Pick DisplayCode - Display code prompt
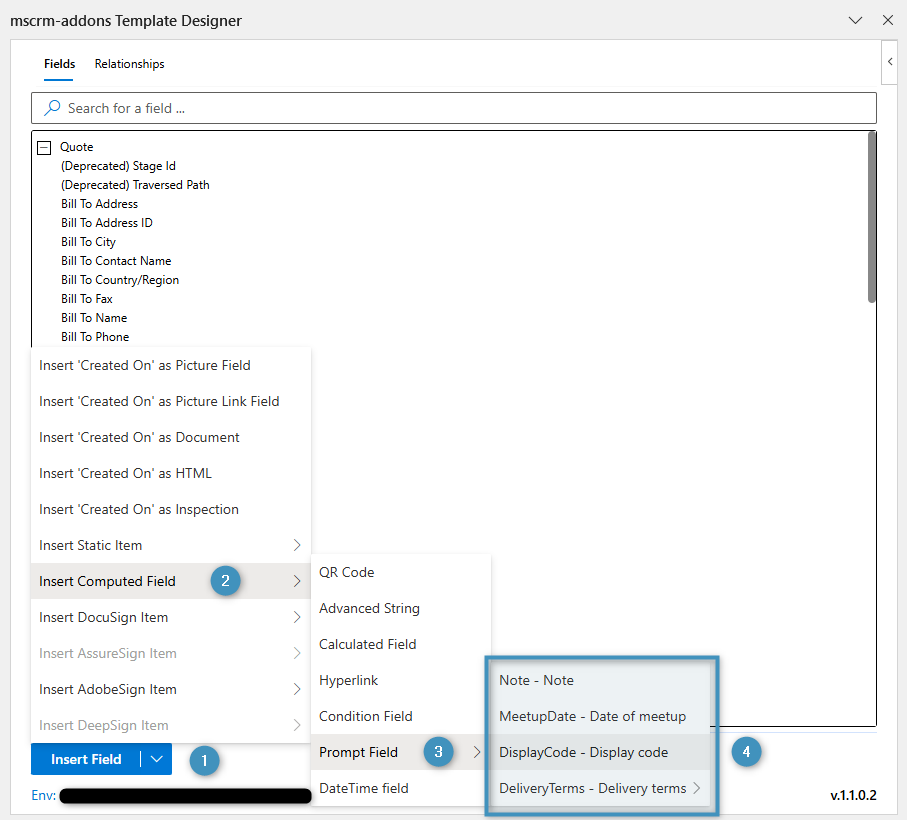The height and width of the screenshot is (820, 907). [x=584, y=752]
